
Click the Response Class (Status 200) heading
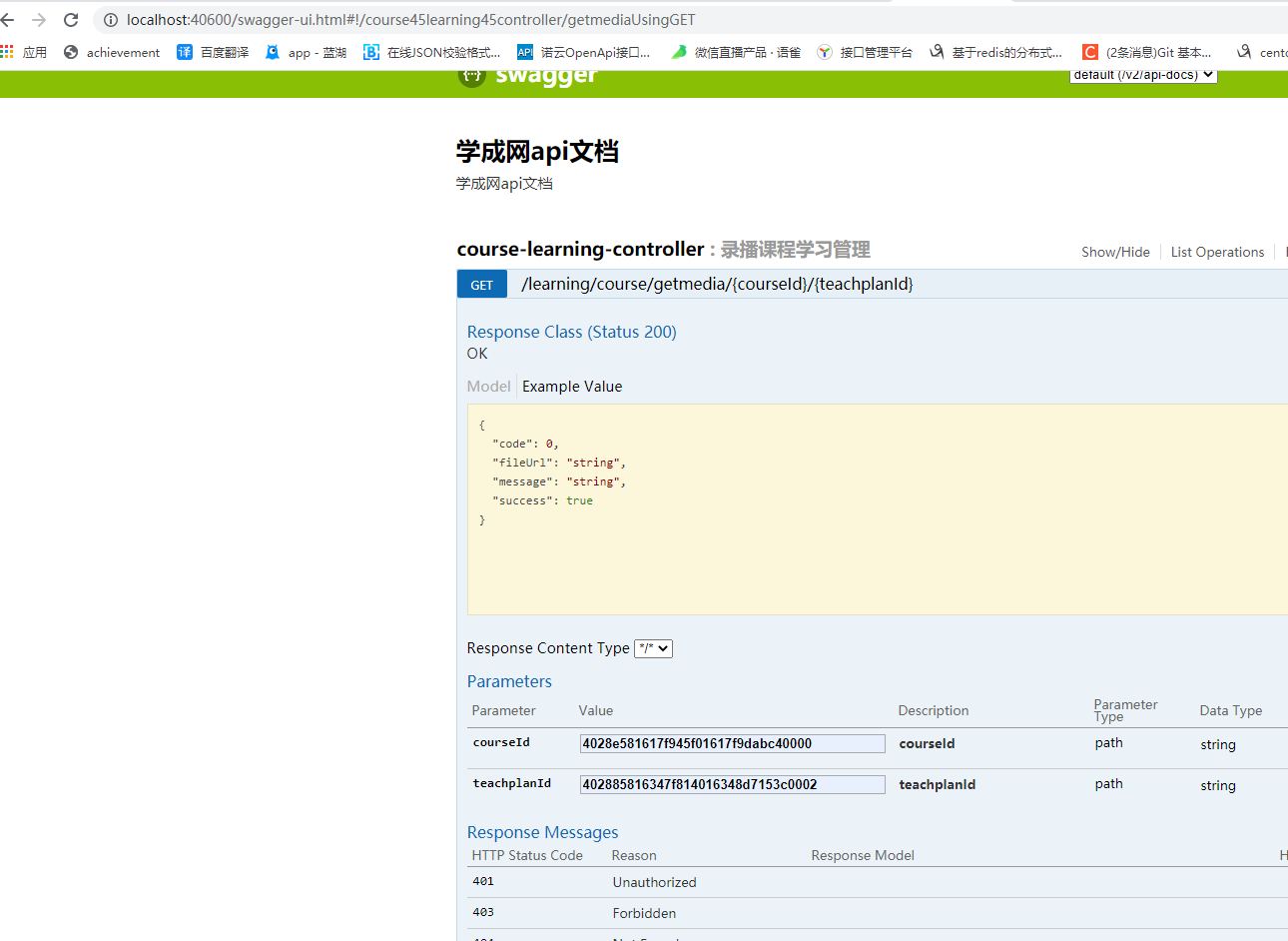point(572,332)
